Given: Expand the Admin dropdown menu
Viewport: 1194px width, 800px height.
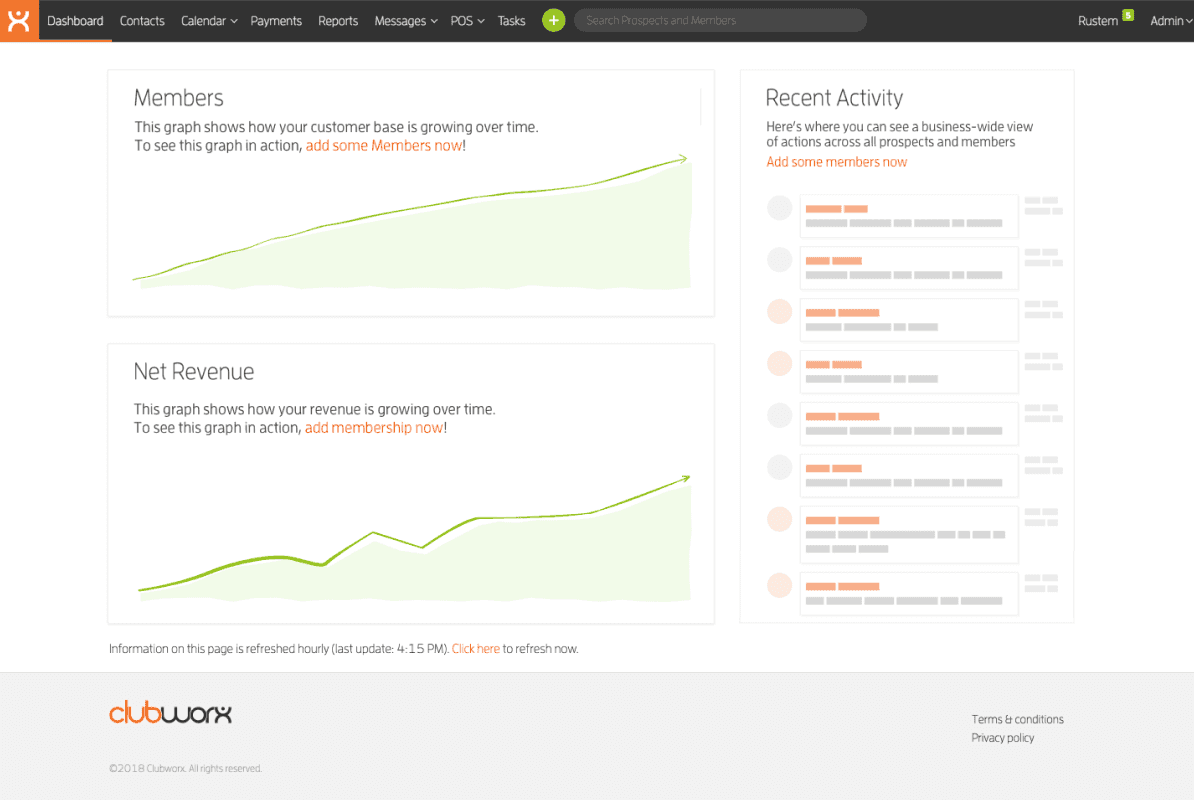Looking at the screenshot, I should point(1170,20).
